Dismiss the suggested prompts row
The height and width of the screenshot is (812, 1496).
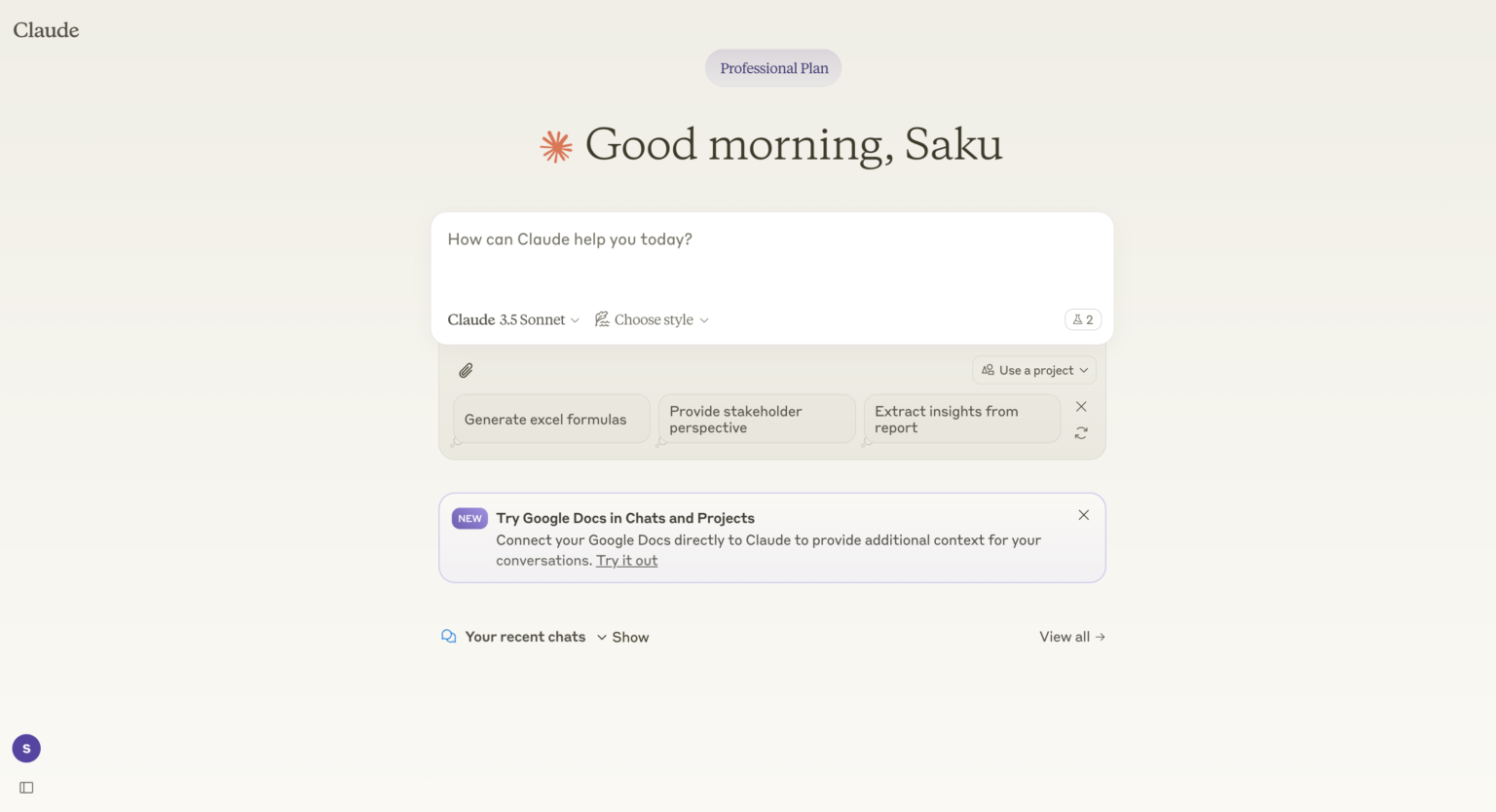click(x=1081, y=407)
